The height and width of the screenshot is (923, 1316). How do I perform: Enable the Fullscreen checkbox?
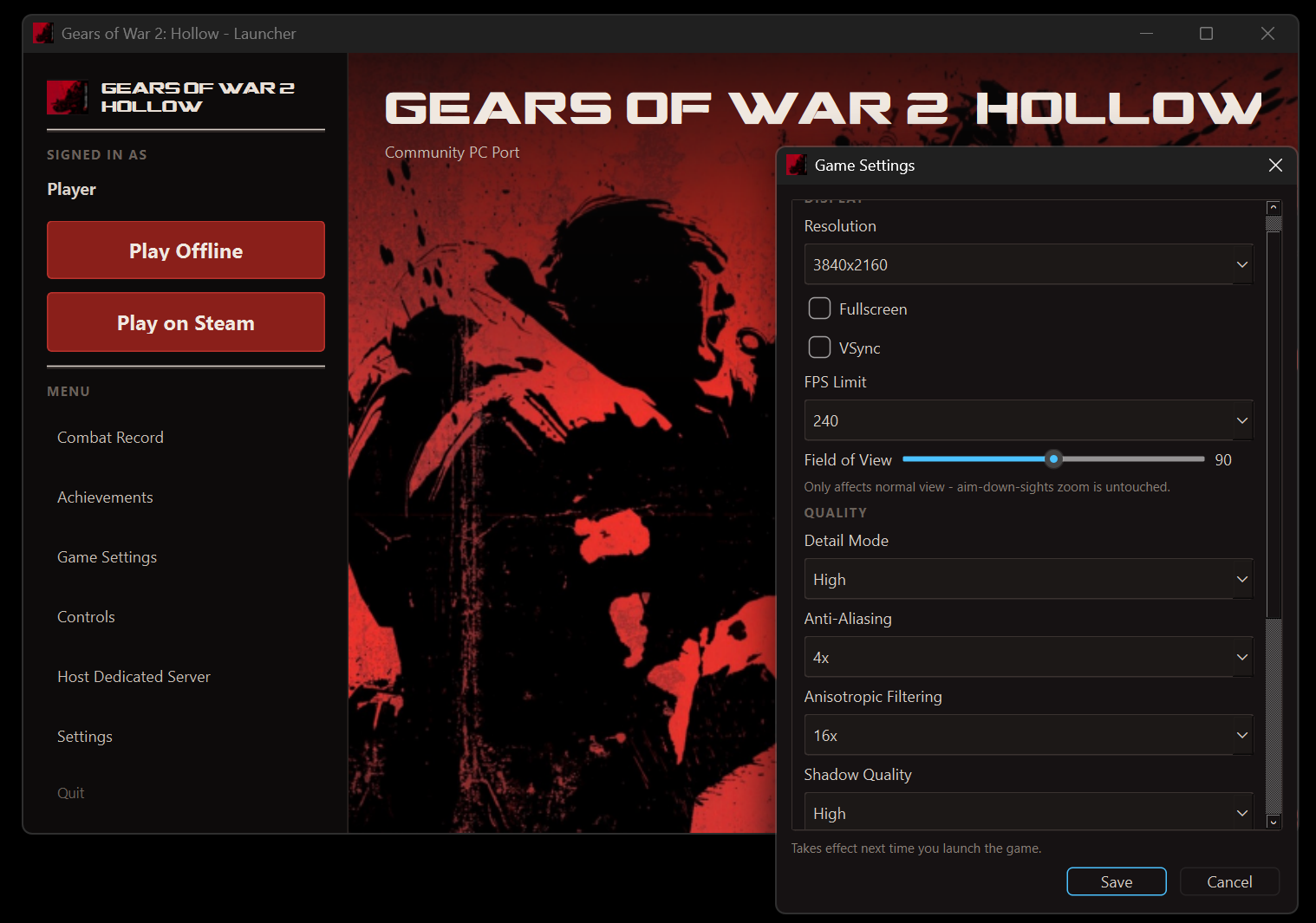[x=819, y=309]
